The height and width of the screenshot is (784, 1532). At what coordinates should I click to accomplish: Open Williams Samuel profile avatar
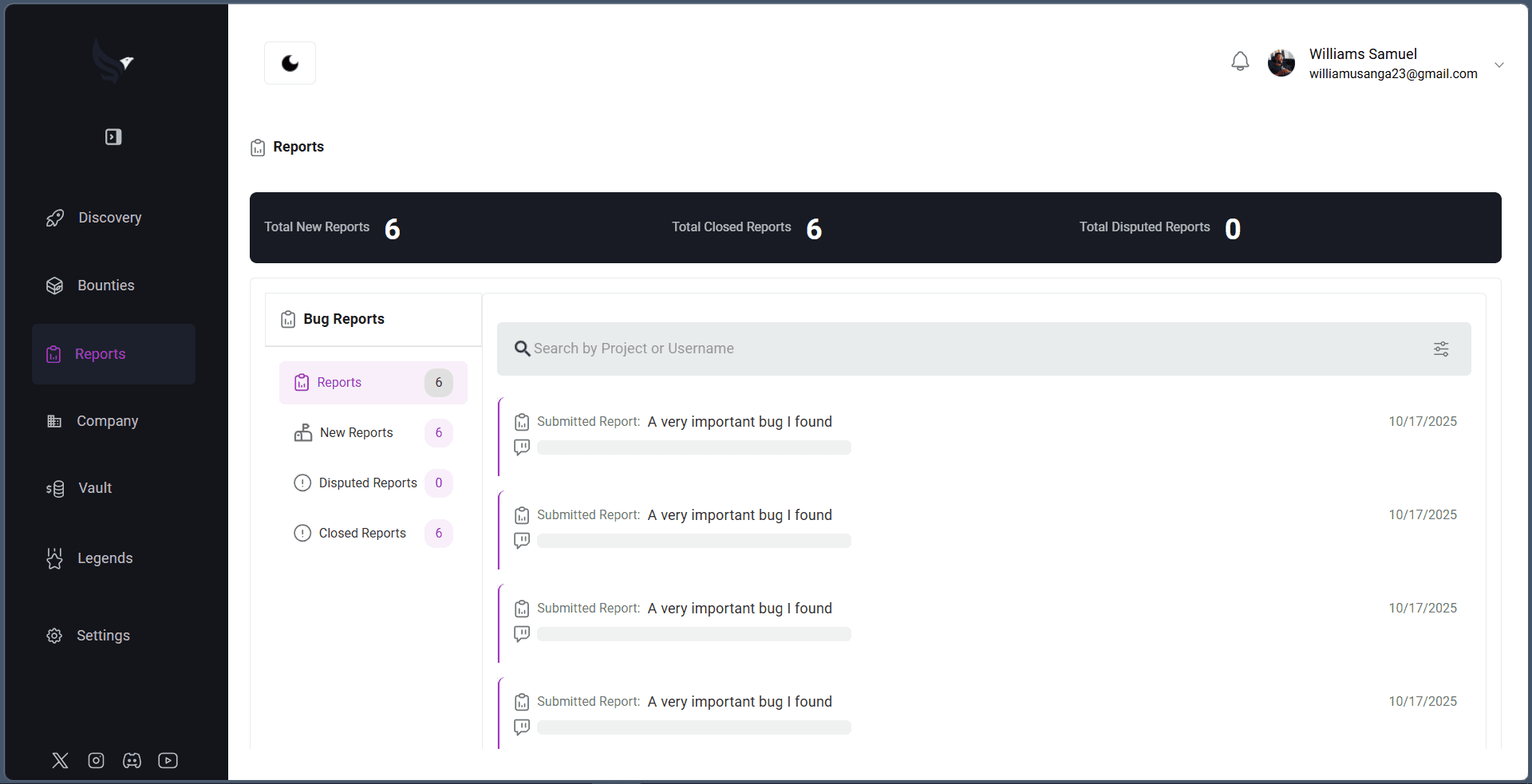coord(1281,63)
